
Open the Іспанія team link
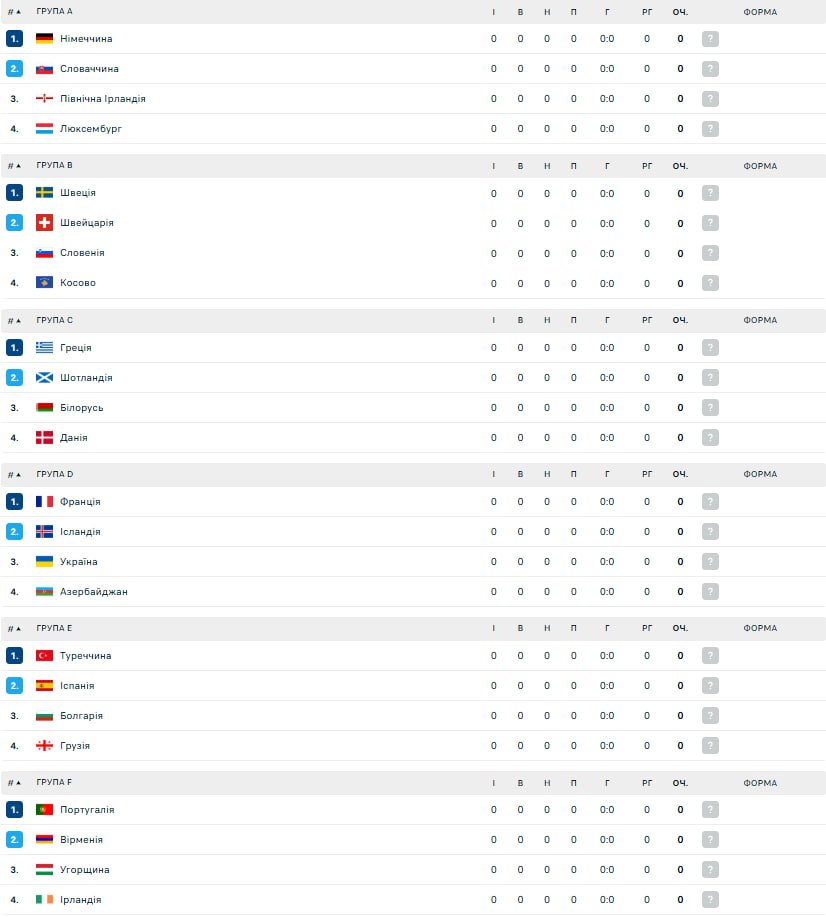tap(77, 686)
